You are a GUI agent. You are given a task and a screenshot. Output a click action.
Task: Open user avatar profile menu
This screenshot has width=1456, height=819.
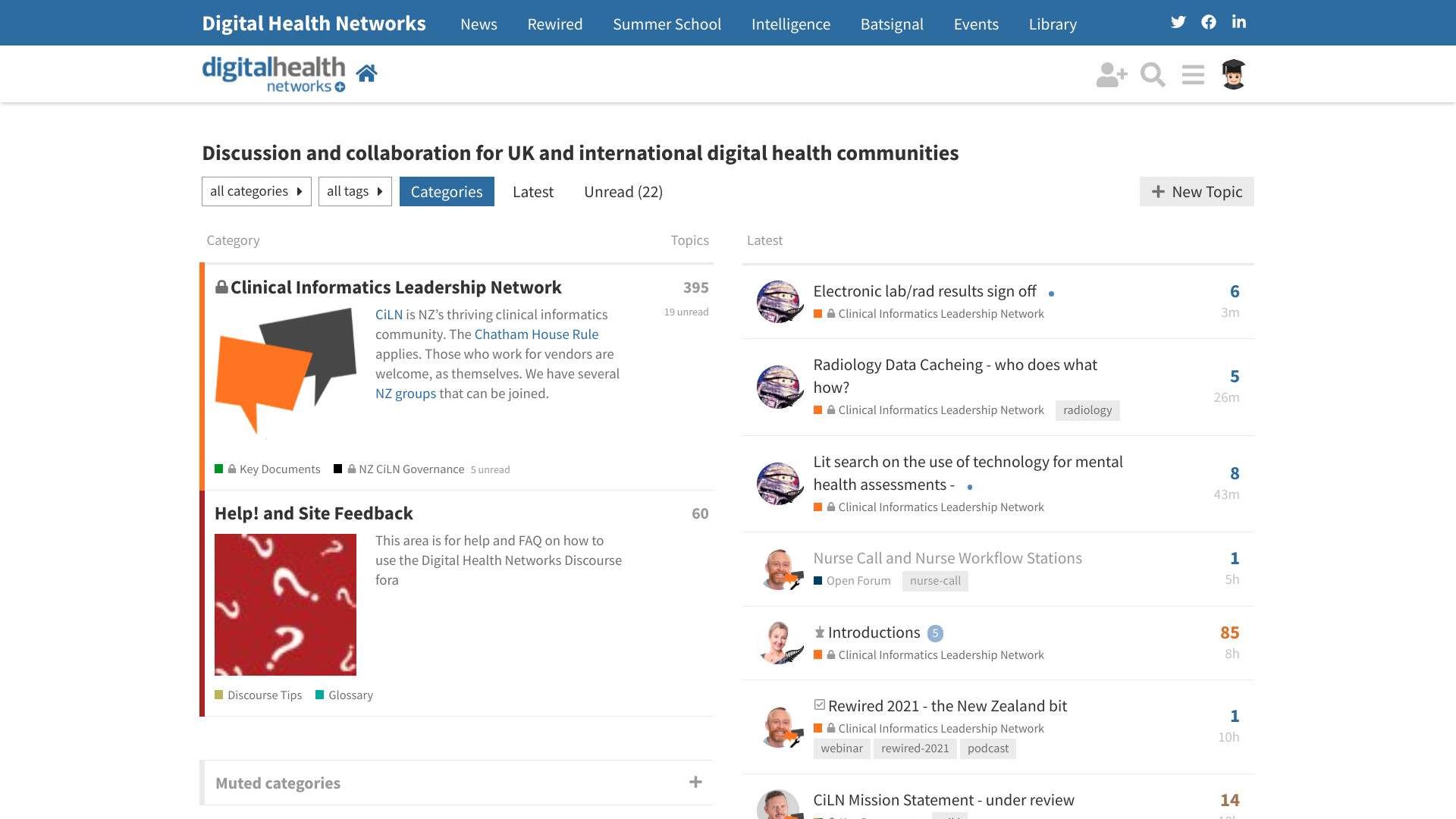[1234, 74]
